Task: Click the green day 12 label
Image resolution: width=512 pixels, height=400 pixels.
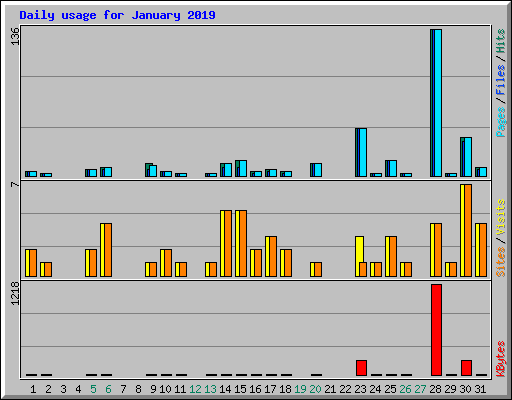Action: coord(195,389)
